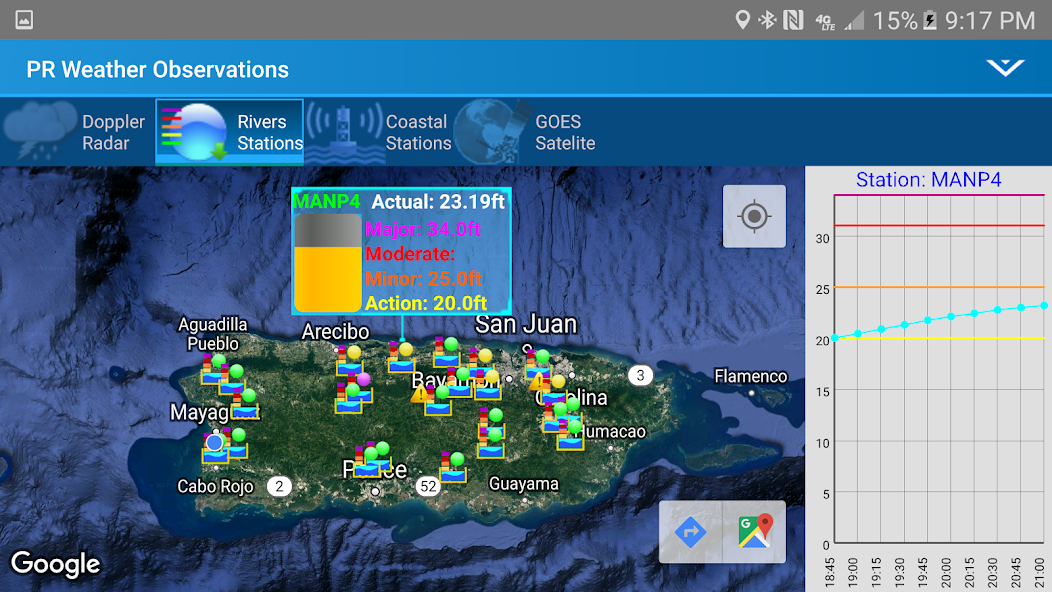Tap the my-location crosshair button
Screen dimensions: 1052x592
(x=754, y=216)
